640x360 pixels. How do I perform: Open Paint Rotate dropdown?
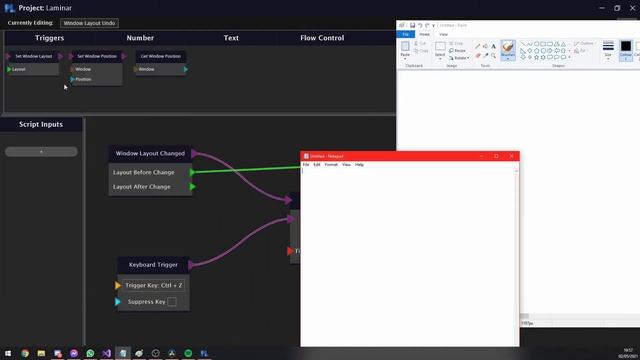(459, 58)
